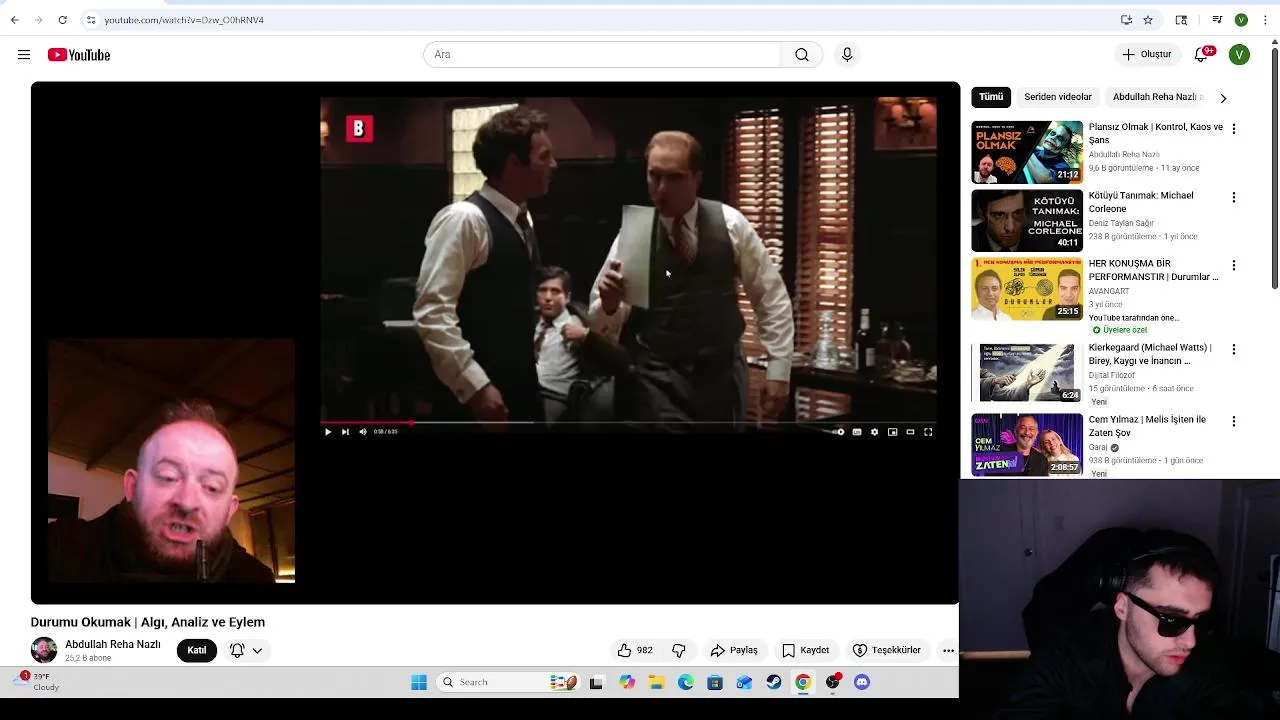
Task: Open Discord from the taskbar
Action: point(862,682)
